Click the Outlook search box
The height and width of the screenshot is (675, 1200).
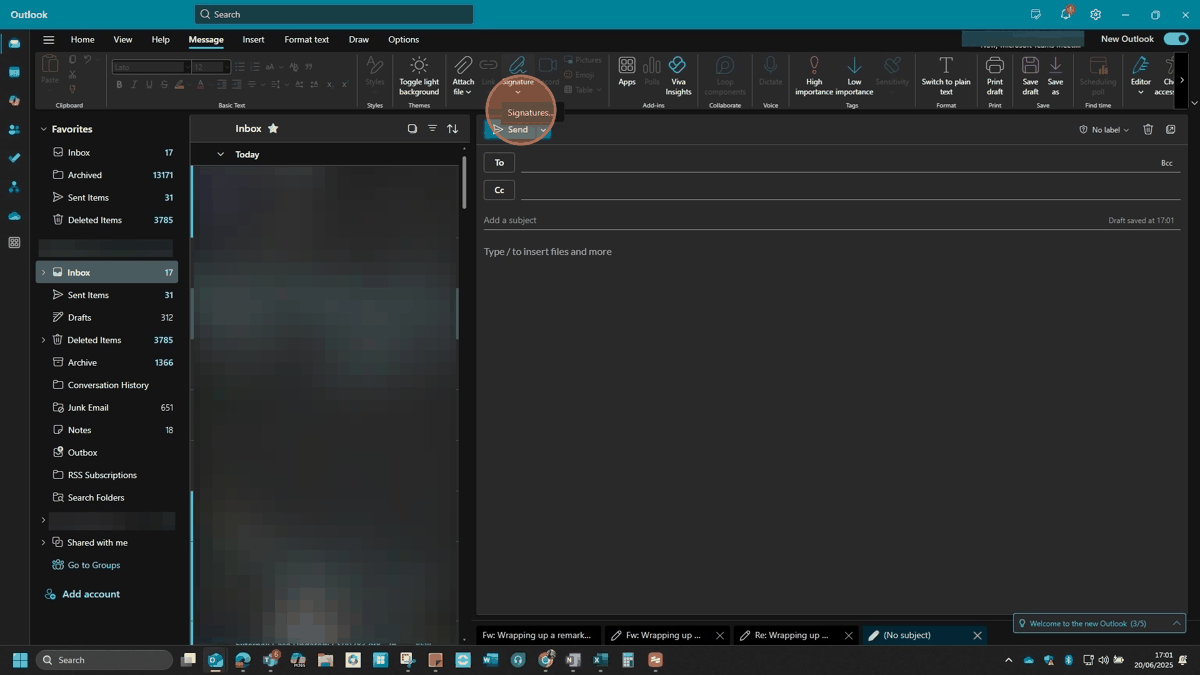click(x=334, y=14)
